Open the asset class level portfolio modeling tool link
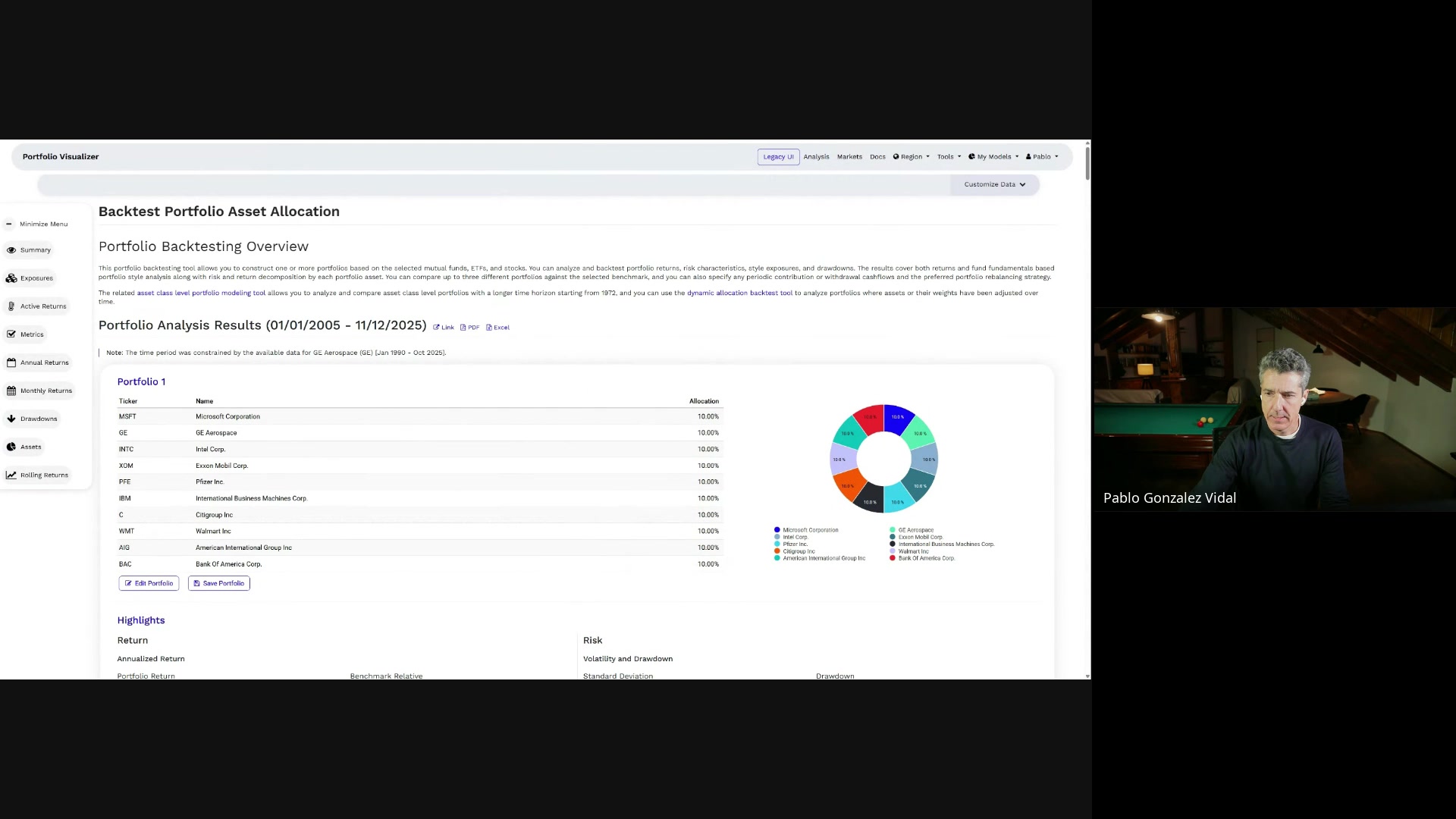The width and height of the screenshot is (1456, 819). [201, 293]
